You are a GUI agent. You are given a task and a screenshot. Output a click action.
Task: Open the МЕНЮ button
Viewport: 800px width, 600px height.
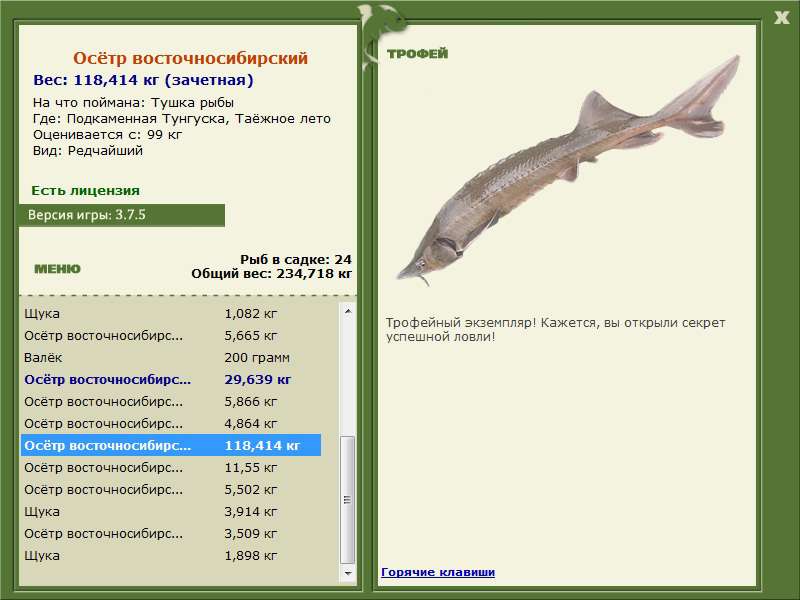(57, 269)
